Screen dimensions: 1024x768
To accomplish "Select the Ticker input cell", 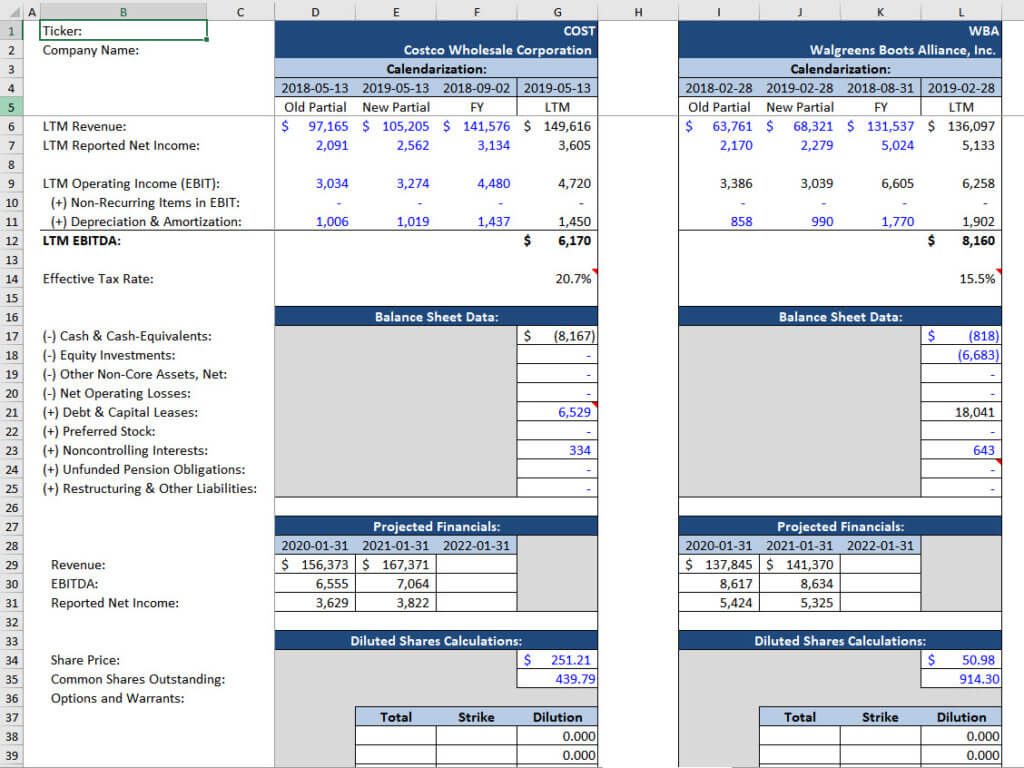I will coord(123,30).
